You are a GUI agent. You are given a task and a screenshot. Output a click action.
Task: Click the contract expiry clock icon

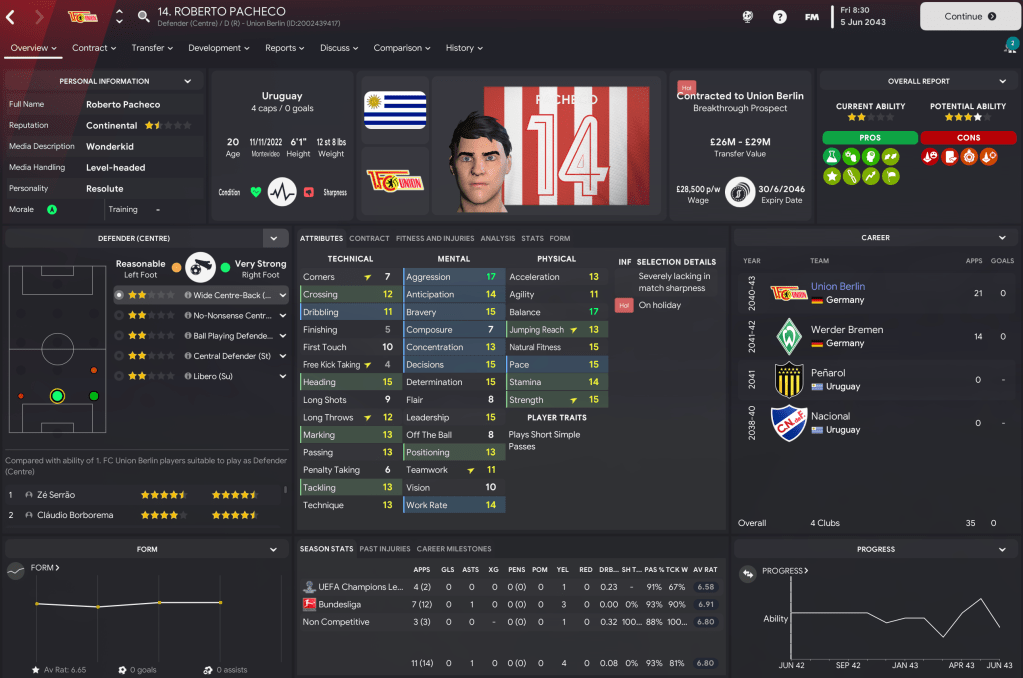pyautogui.click(x=739, y=193)
